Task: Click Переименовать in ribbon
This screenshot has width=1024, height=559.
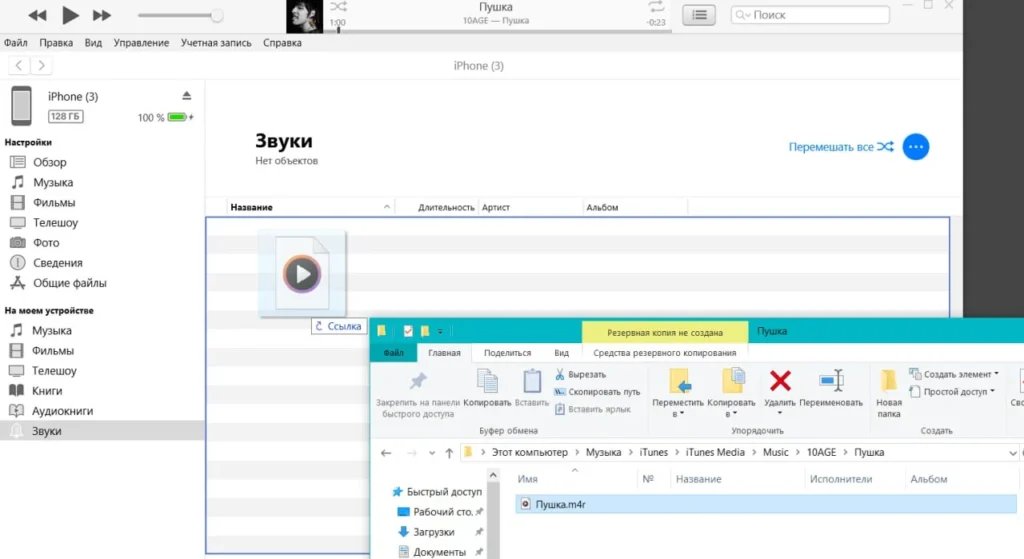Action: click(831, 389)
